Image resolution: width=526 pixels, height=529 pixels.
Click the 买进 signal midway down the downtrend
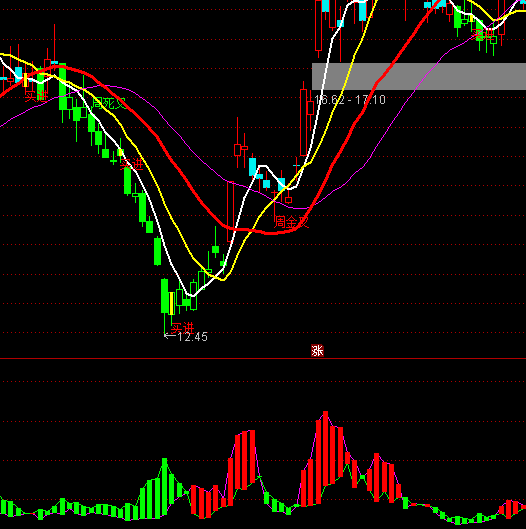(x=132, y=164)
